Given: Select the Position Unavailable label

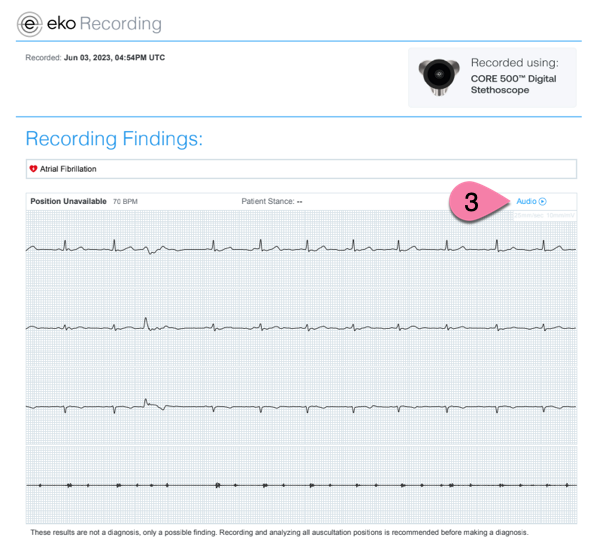Looking at the screenshot, I should (x=68, y=201).
